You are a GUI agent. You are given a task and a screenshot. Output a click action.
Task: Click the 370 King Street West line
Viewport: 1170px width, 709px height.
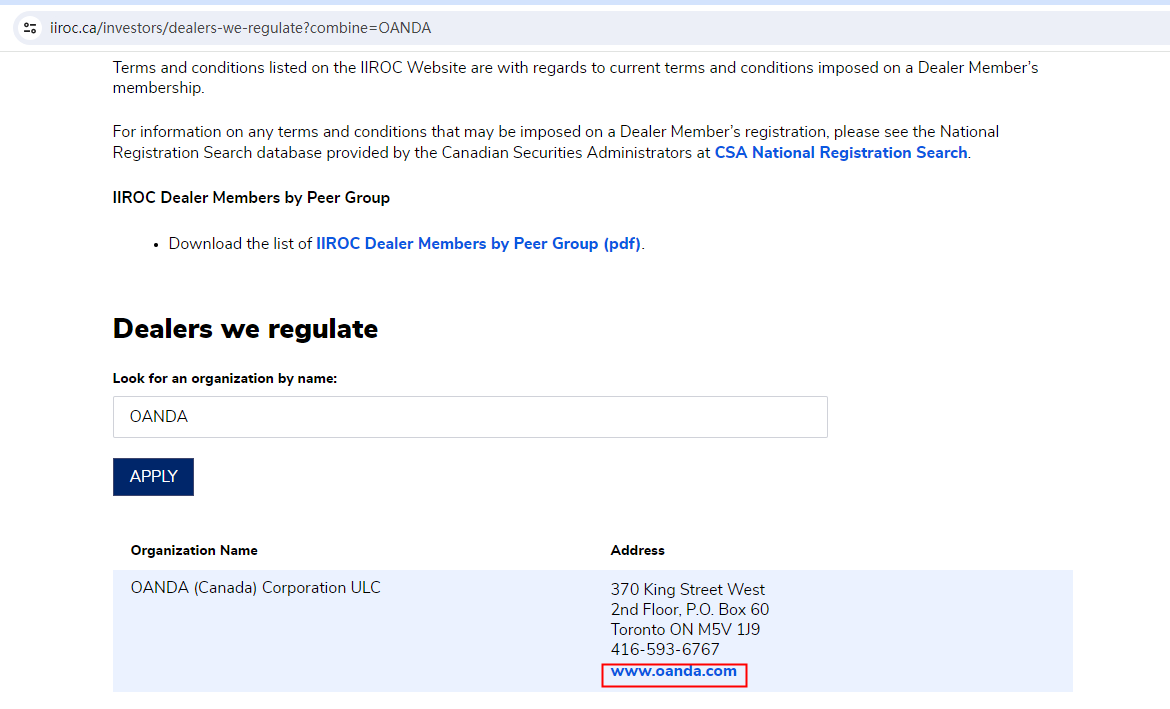[x=688, y=590]
